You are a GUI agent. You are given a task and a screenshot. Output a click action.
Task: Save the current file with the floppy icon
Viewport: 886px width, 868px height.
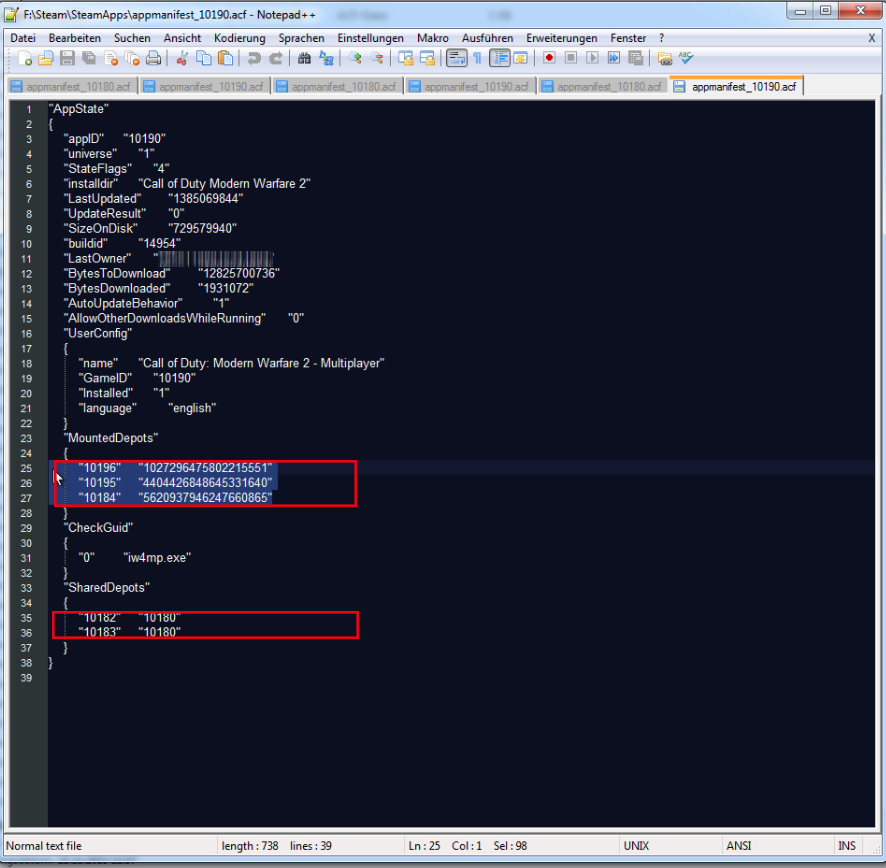[x=67, y=58]
